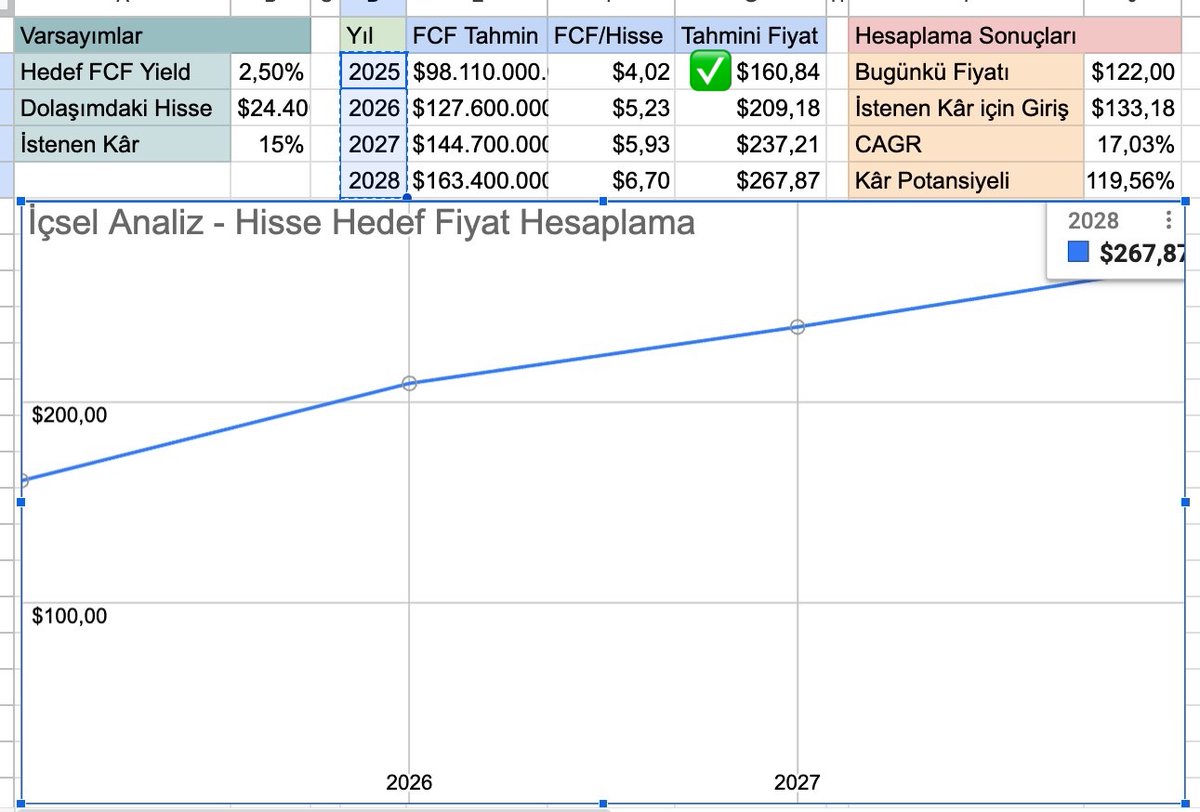The image size is (1200, 812).
Task: Click the 2026 x-axis label
Action: [409, 782]
